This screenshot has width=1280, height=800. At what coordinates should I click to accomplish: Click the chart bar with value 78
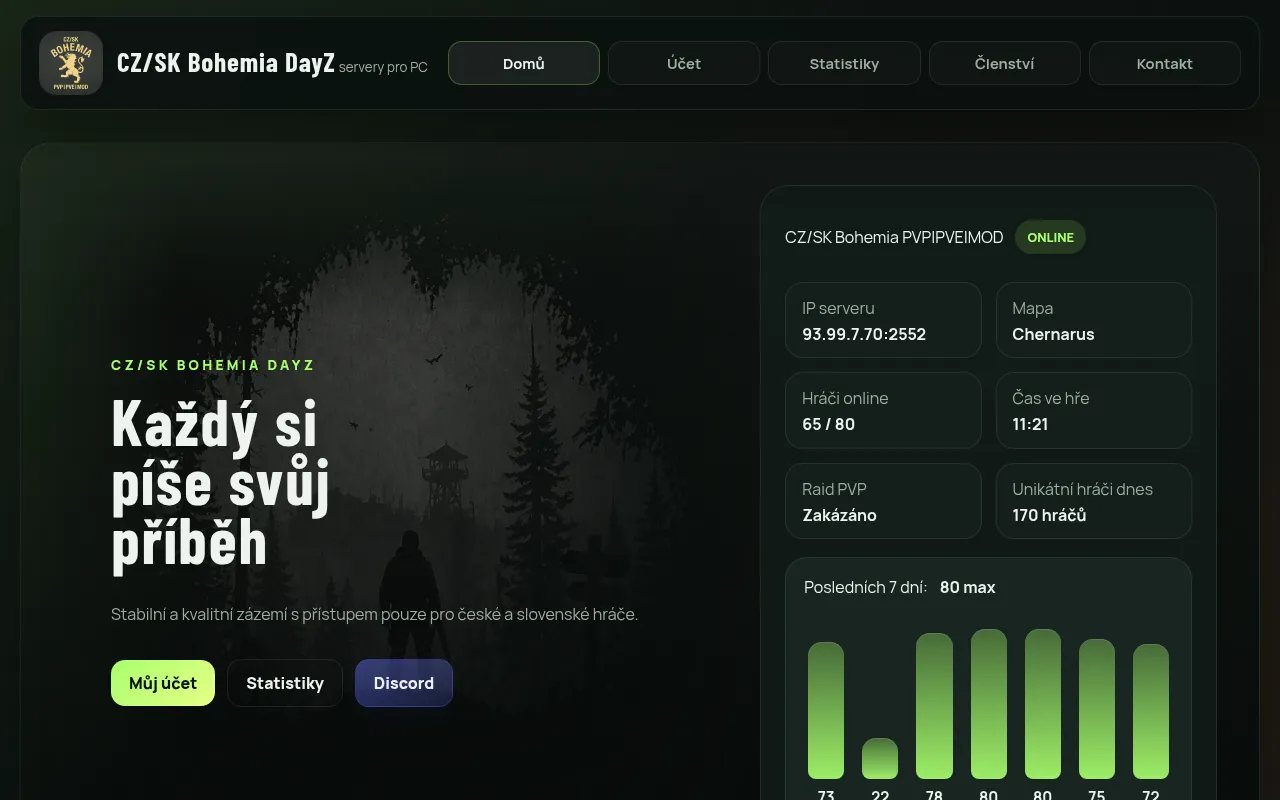click(934, 706)
